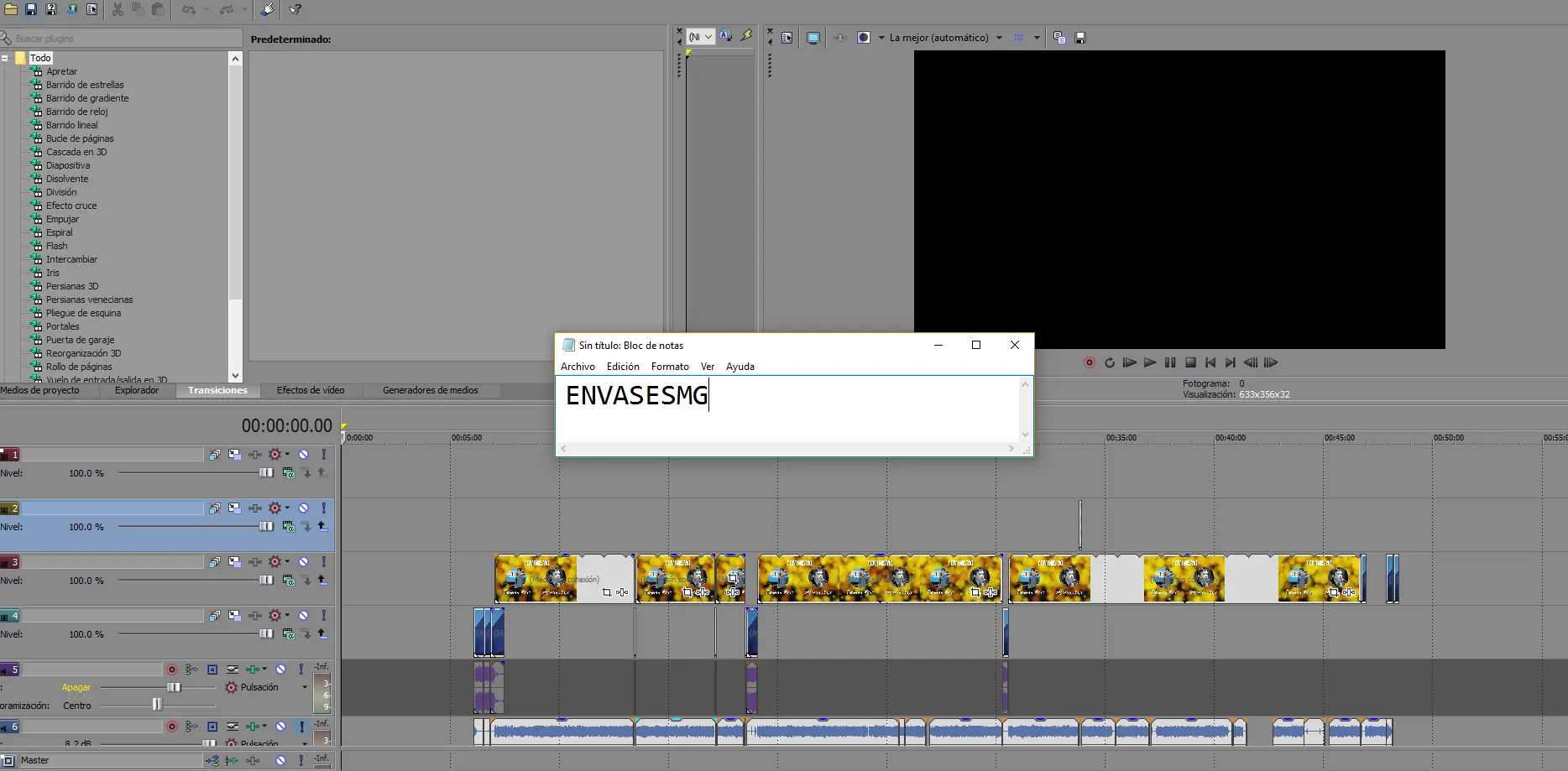Viewport: 1568px width, 771px height.
Task: Mute video track 1
Action: pos(304,455)
